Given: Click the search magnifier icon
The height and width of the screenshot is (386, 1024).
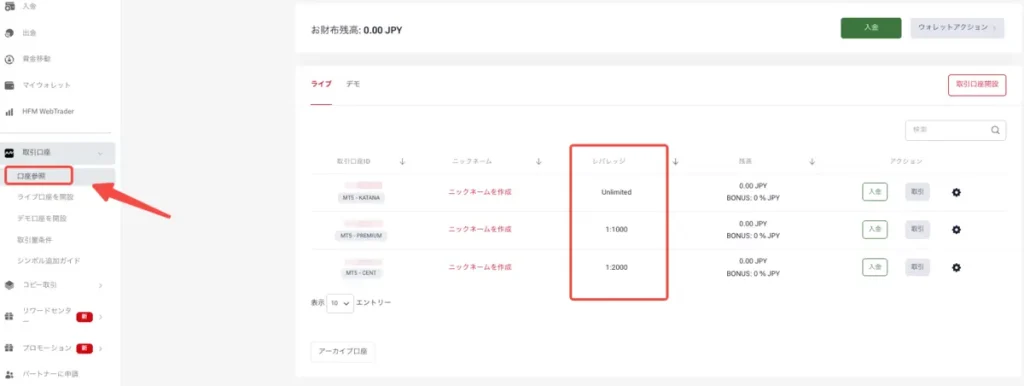Looking at the screenshot, I should point(995,130).
